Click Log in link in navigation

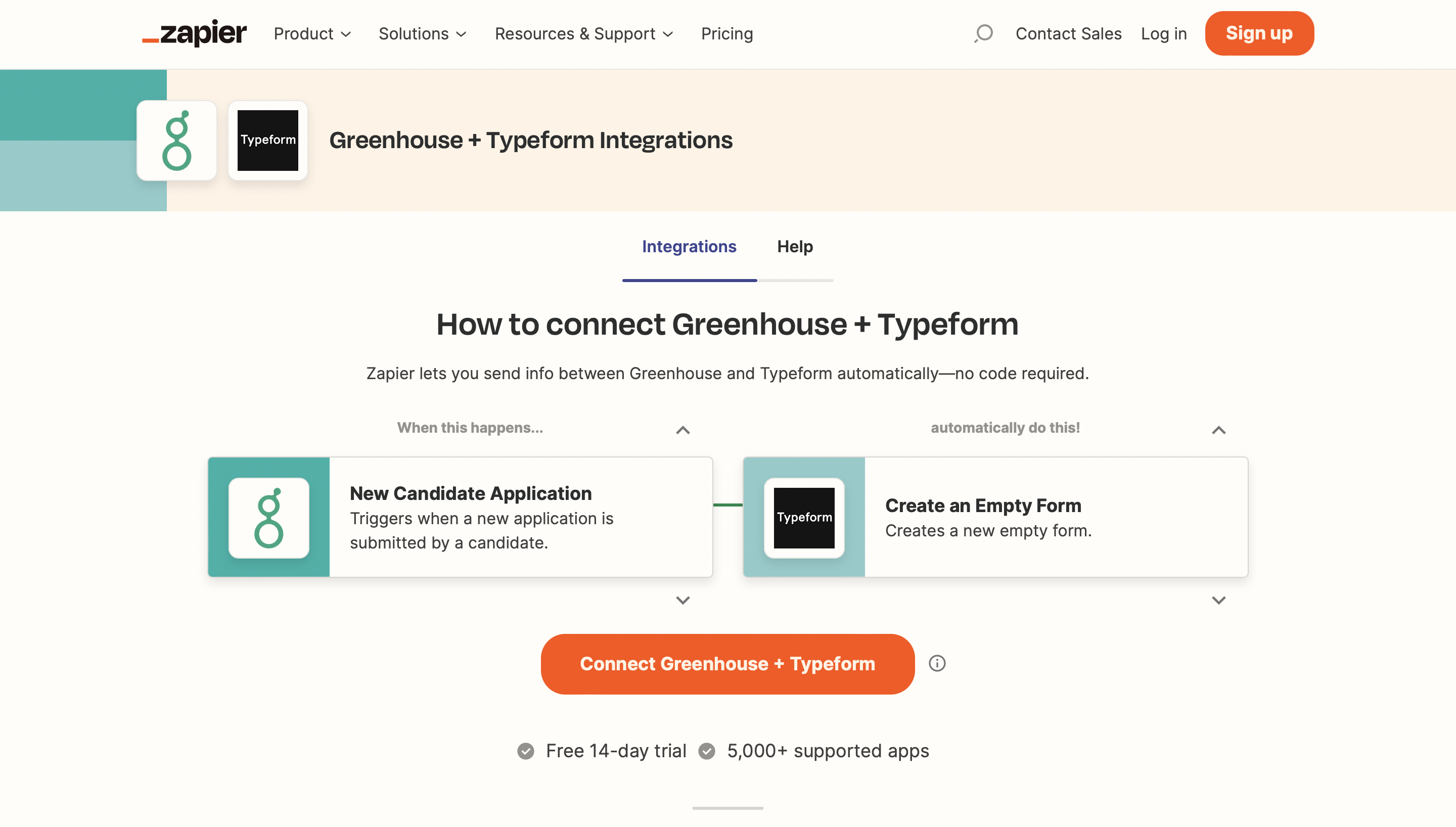click(x=1164, y=33)
